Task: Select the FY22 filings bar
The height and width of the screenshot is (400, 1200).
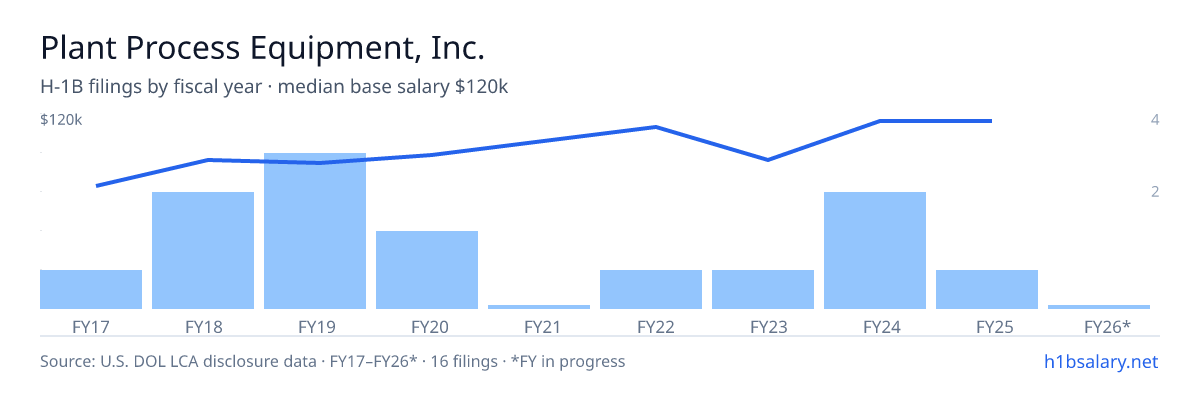Action: click(651, 289)
